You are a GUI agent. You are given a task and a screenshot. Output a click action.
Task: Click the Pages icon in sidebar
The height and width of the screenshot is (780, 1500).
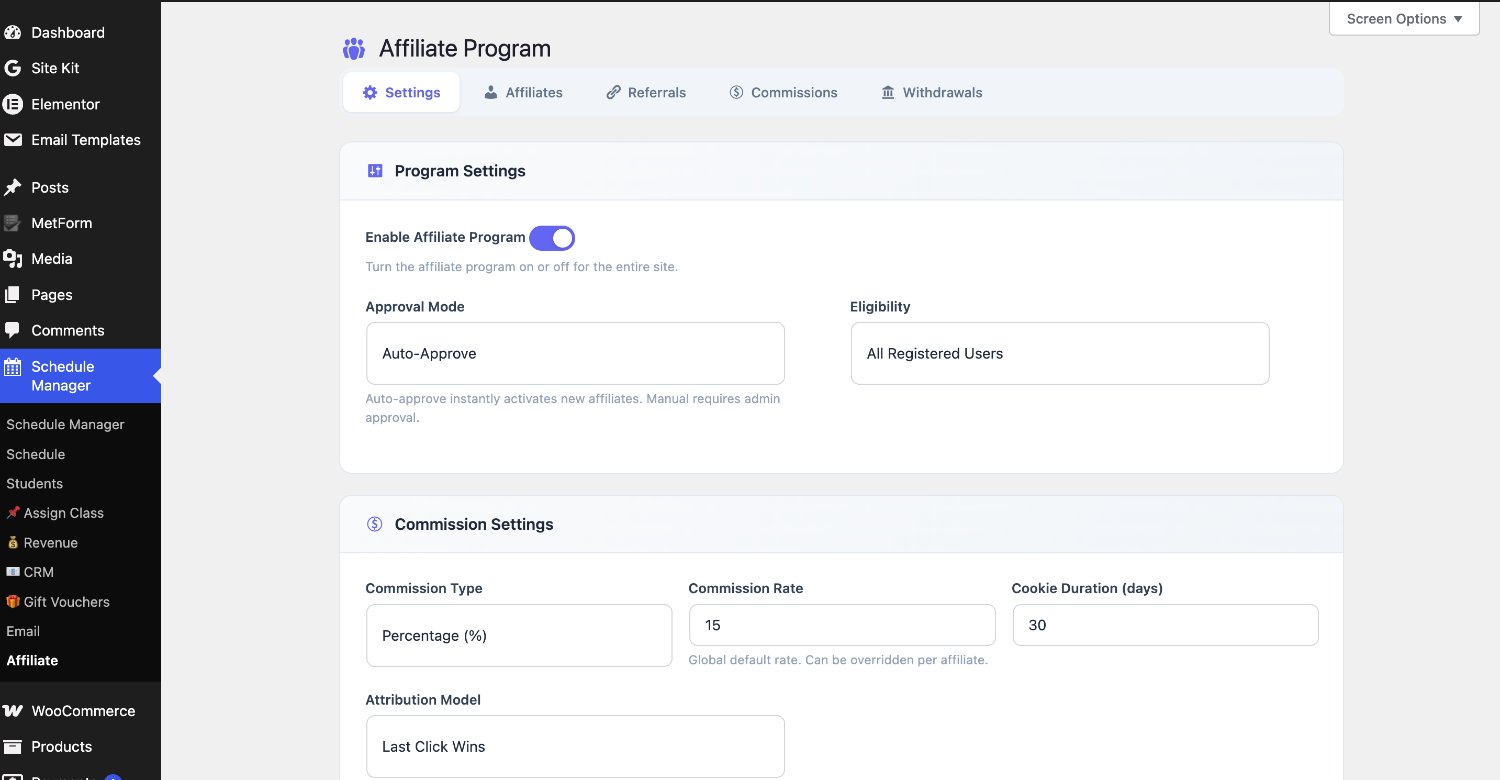pos(12,295)
